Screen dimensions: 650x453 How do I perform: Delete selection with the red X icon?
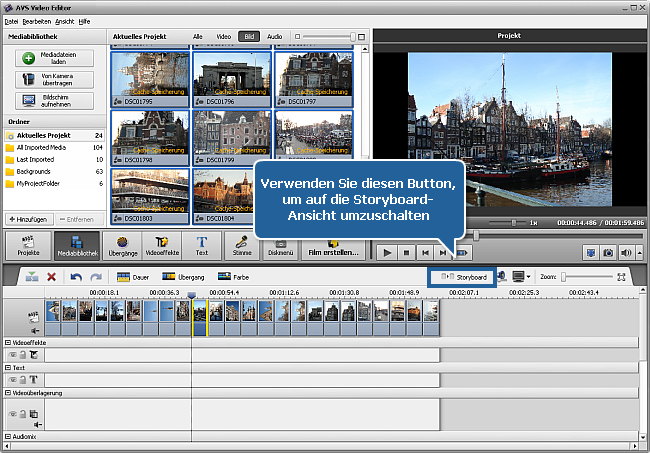[x=51, y=276]
